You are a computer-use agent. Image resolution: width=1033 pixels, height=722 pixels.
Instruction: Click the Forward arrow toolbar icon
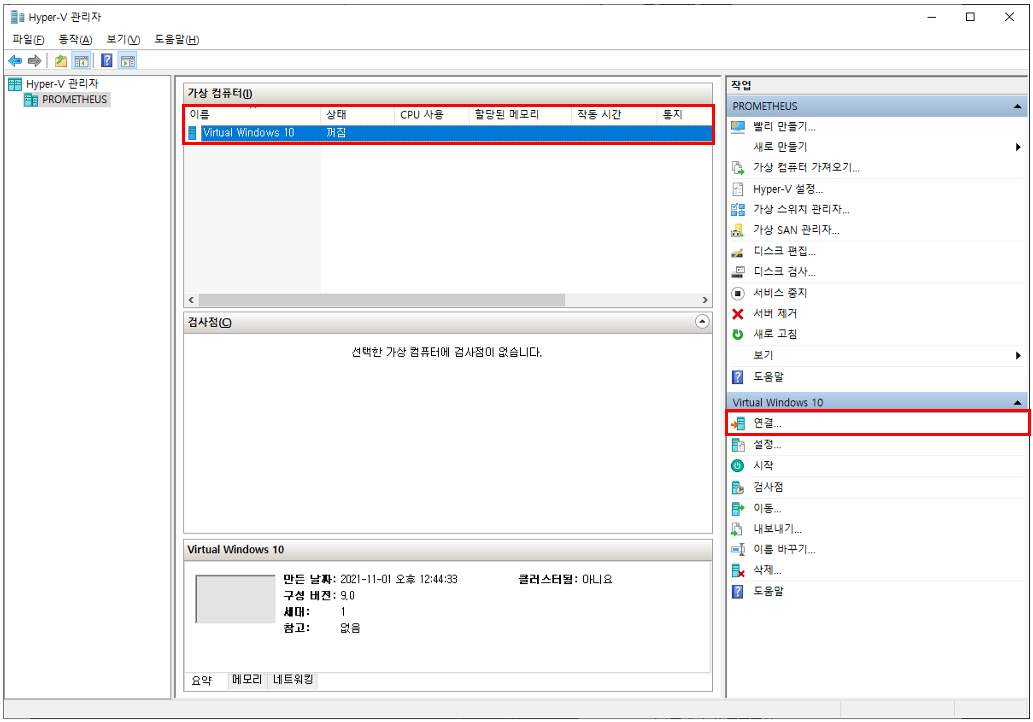(34, 61)
